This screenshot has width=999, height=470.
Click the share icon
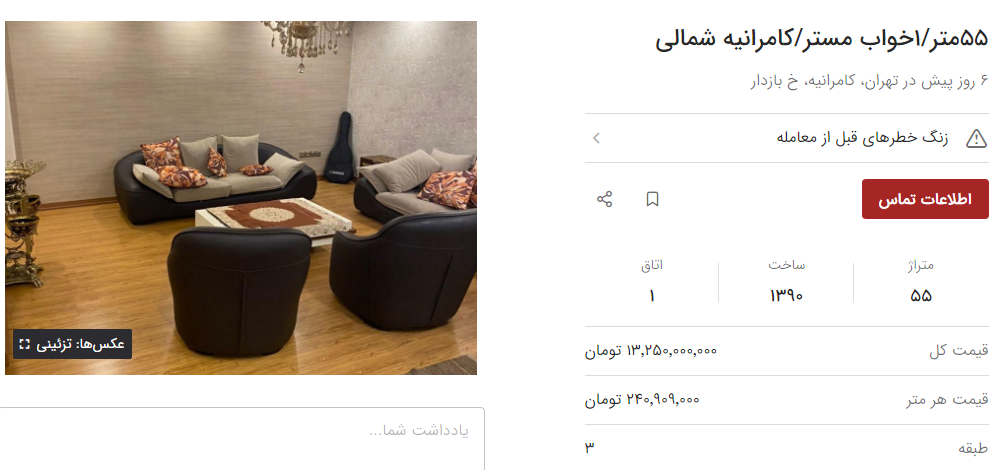click(x=604, y=199)
